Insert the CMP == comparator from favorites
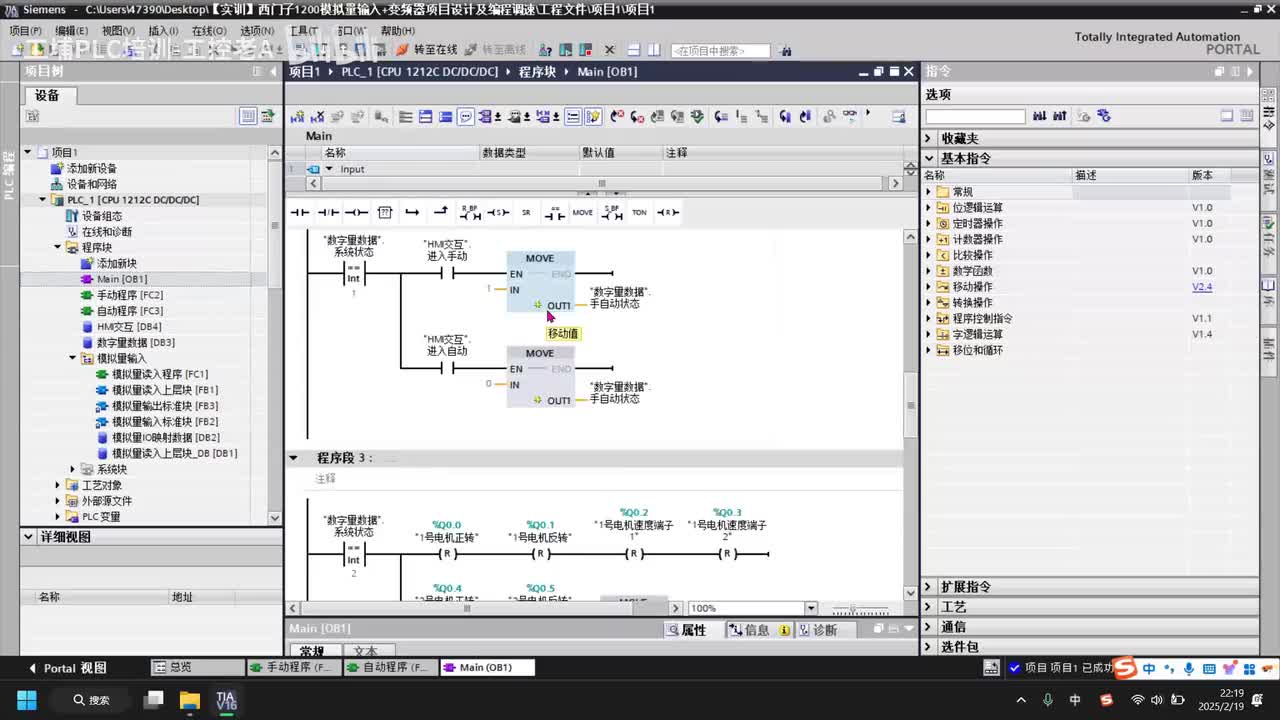Image resolution: width=1280 pixels, height=720 pixels. pyautogui.click(x=555, y=212)
